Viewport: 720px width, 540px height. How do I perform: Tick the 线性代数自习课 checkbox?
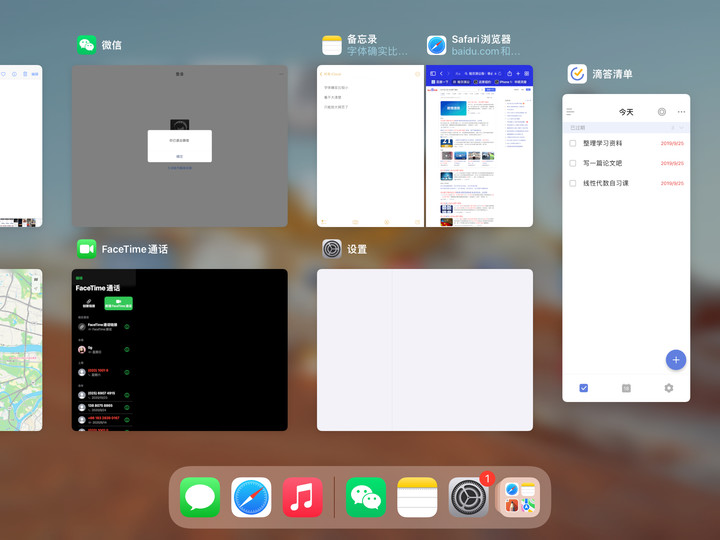pyautogui.click(x=573, y=183)
